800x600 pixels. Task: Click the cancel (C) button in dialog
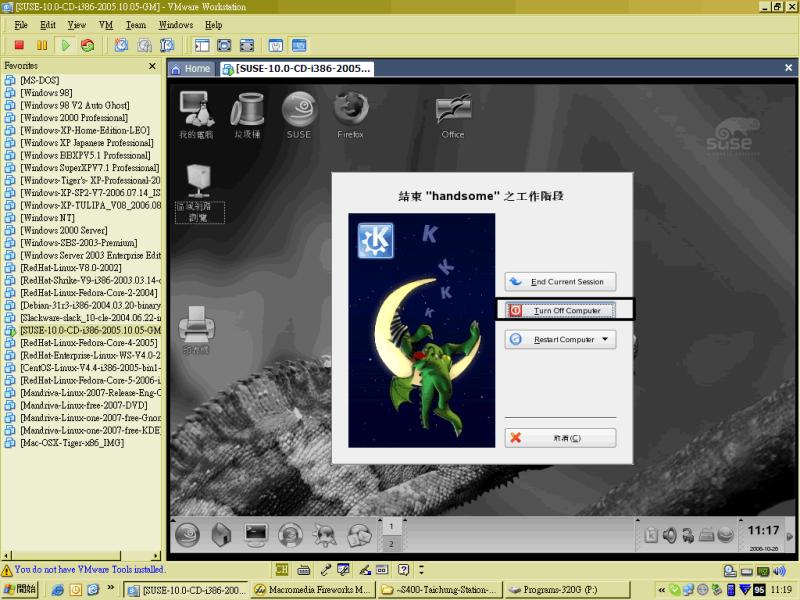(x=560, y=438)
